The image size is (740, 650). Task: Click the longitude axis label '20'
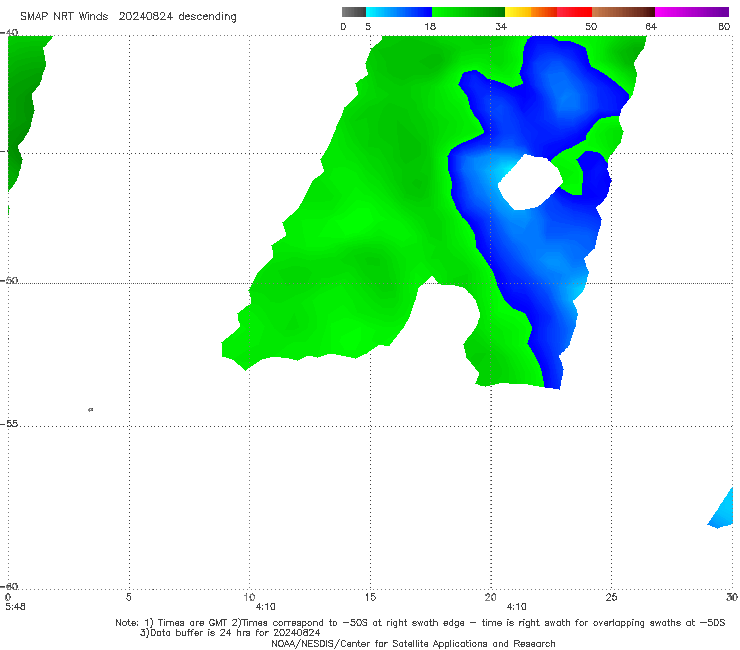click(x=490, y=597)
